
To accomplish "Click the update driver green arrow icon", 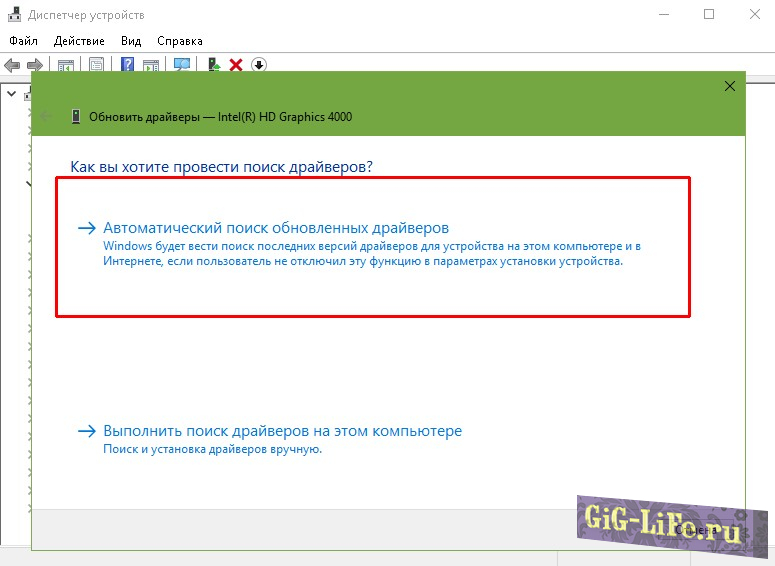I will click(x=214, y=65).
